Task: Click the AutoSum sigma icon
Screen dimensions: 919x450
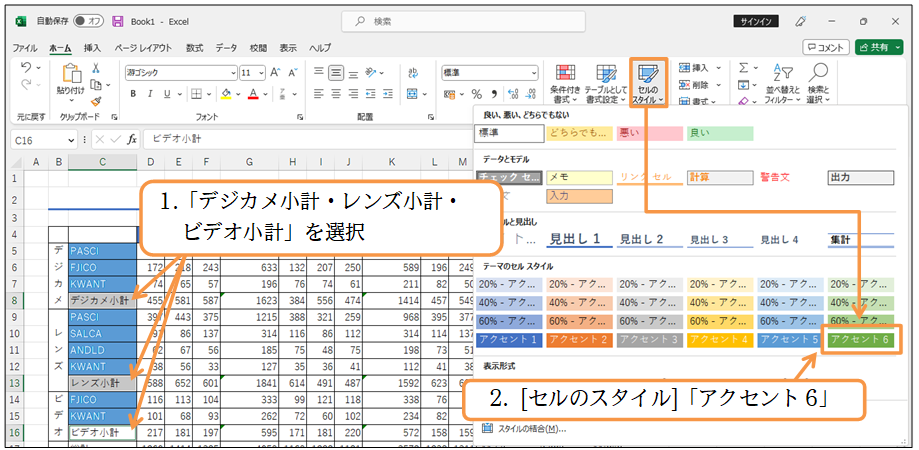Action: tap(743, 68)
